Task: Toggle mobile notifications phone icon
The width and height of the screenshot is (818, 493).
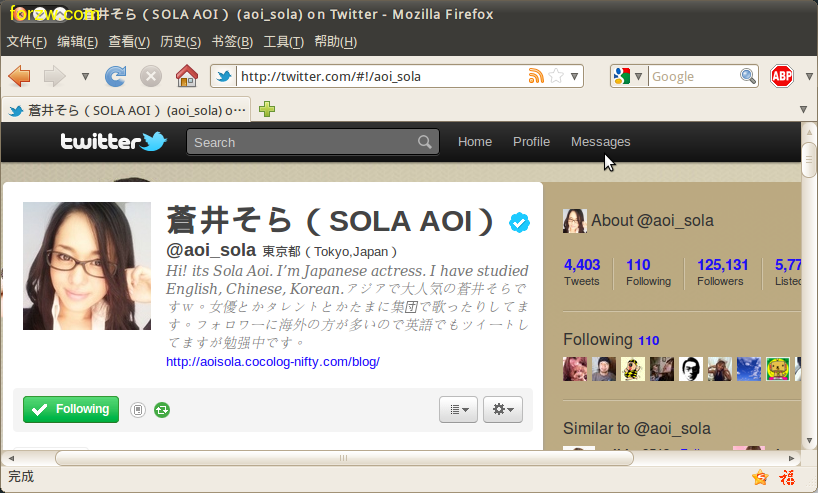Action: [x=138, y=410]
